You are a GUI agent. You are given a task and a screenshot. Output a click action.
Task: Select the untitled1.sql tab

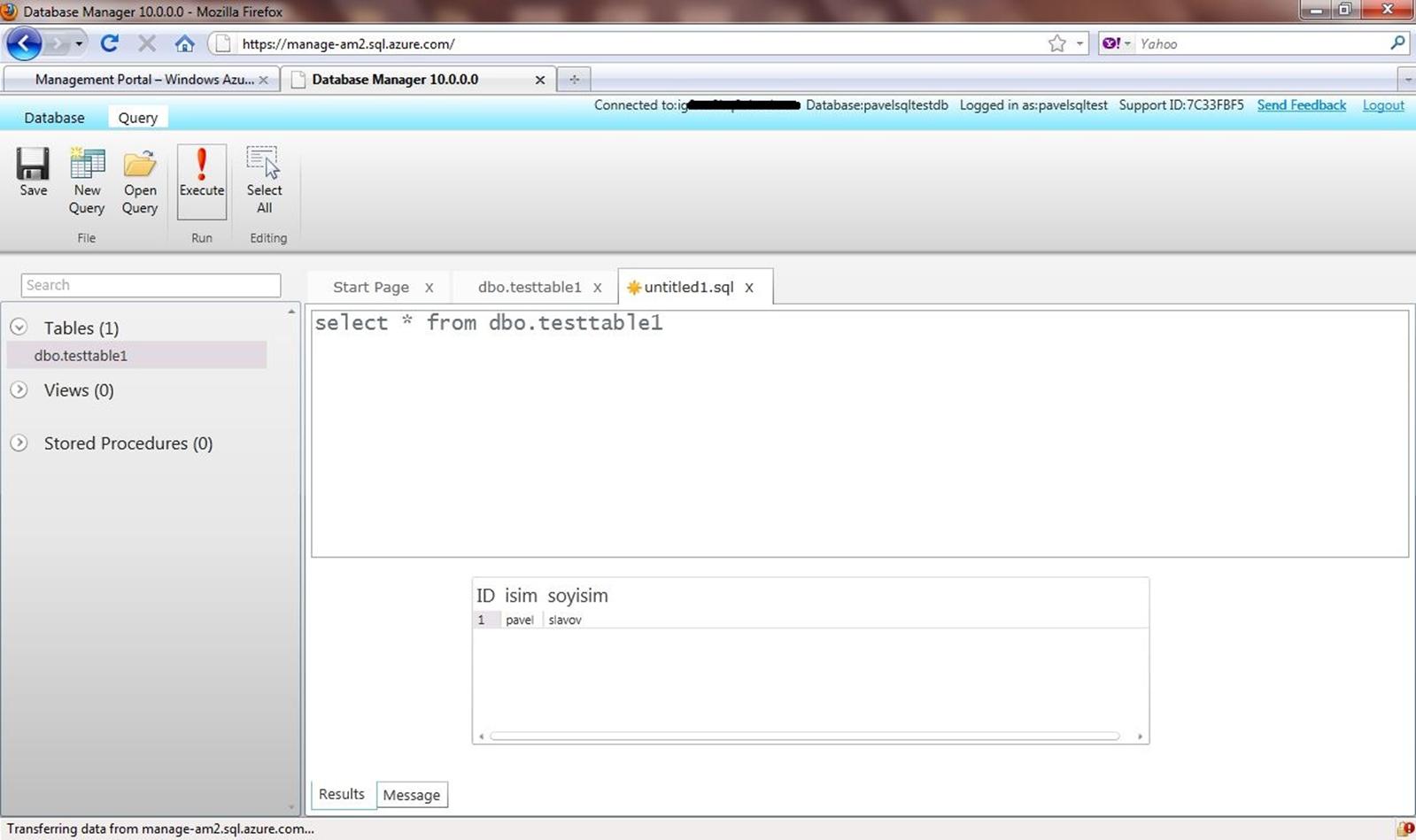coord(688,288)
